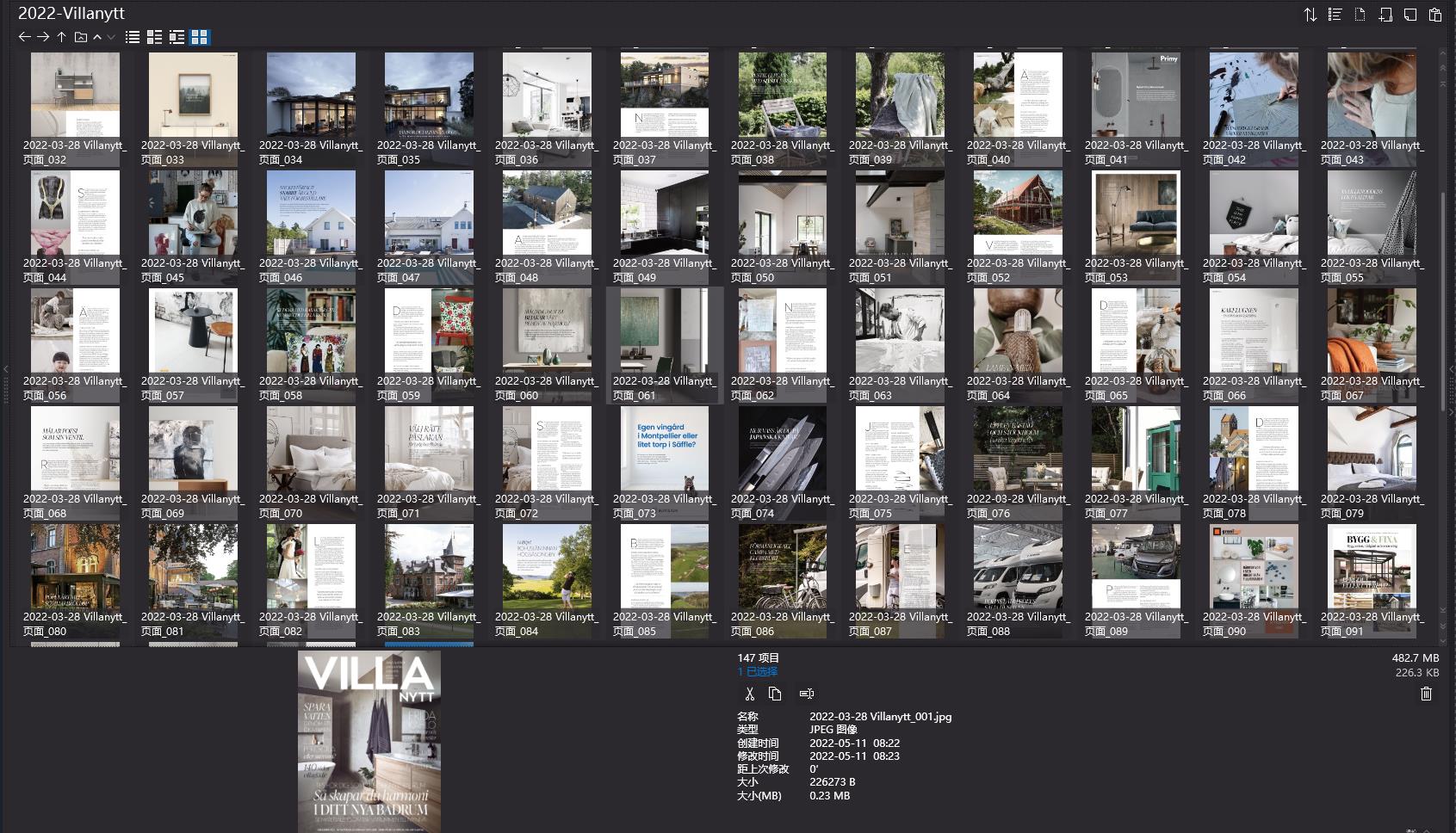The image size is (1456, 833).
Task: Select the Copy icon in details pane
Action: (776, 694)
